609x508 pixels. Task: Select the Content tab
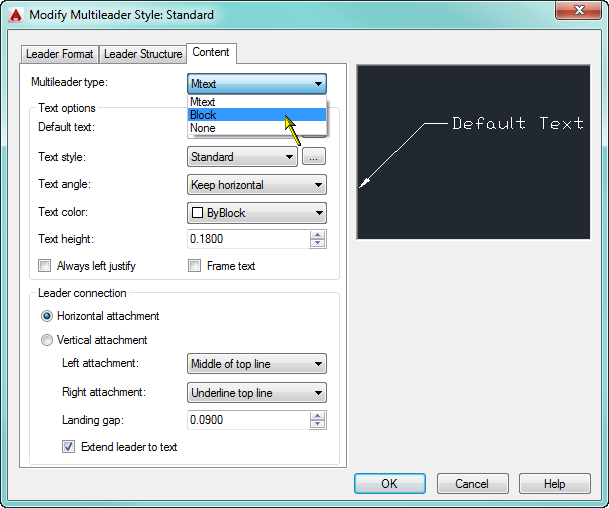(x=211, y=52)
